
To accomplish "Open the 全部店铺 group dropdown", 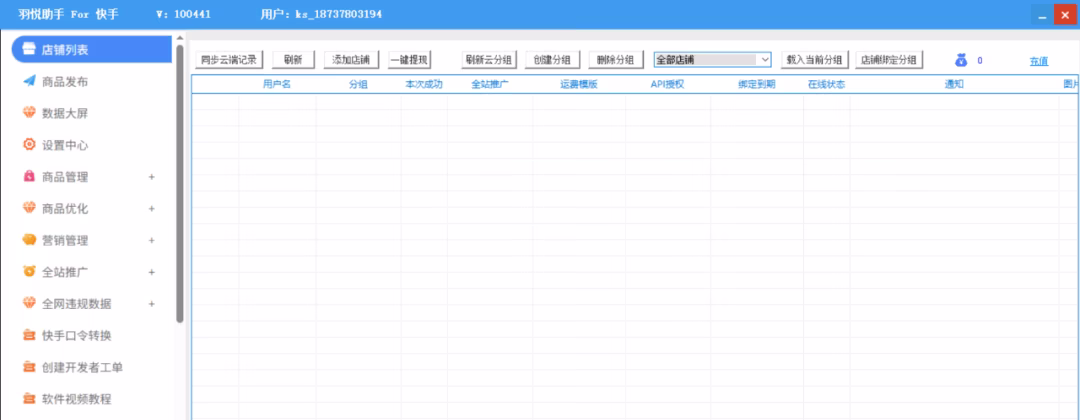I will [764, 60].
